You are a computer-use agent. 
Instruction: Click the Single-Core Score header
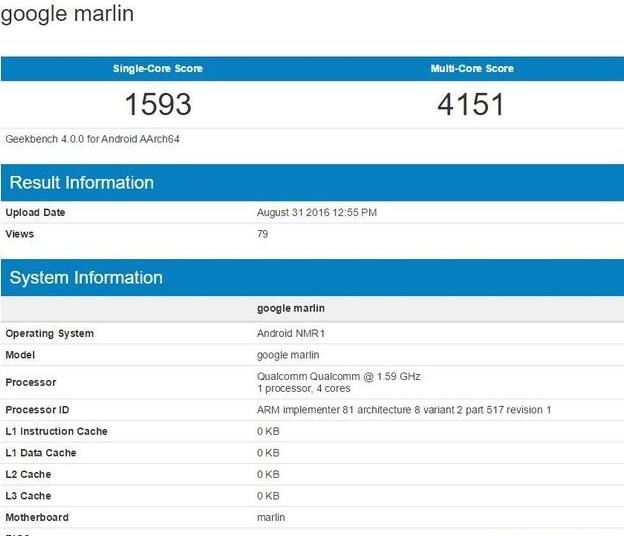(158, 68)
